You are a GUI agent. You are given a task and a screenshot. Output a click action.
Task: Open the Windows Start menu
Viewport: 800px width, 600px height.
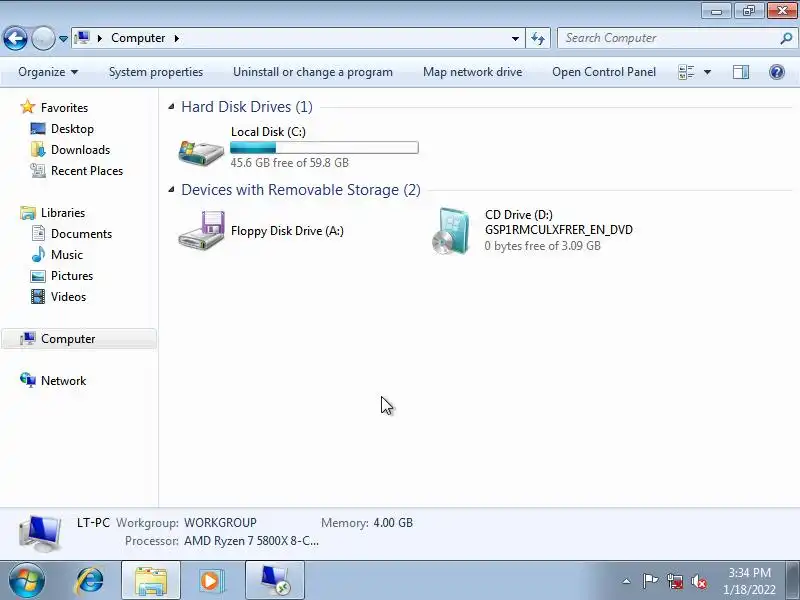click(27, 581)
